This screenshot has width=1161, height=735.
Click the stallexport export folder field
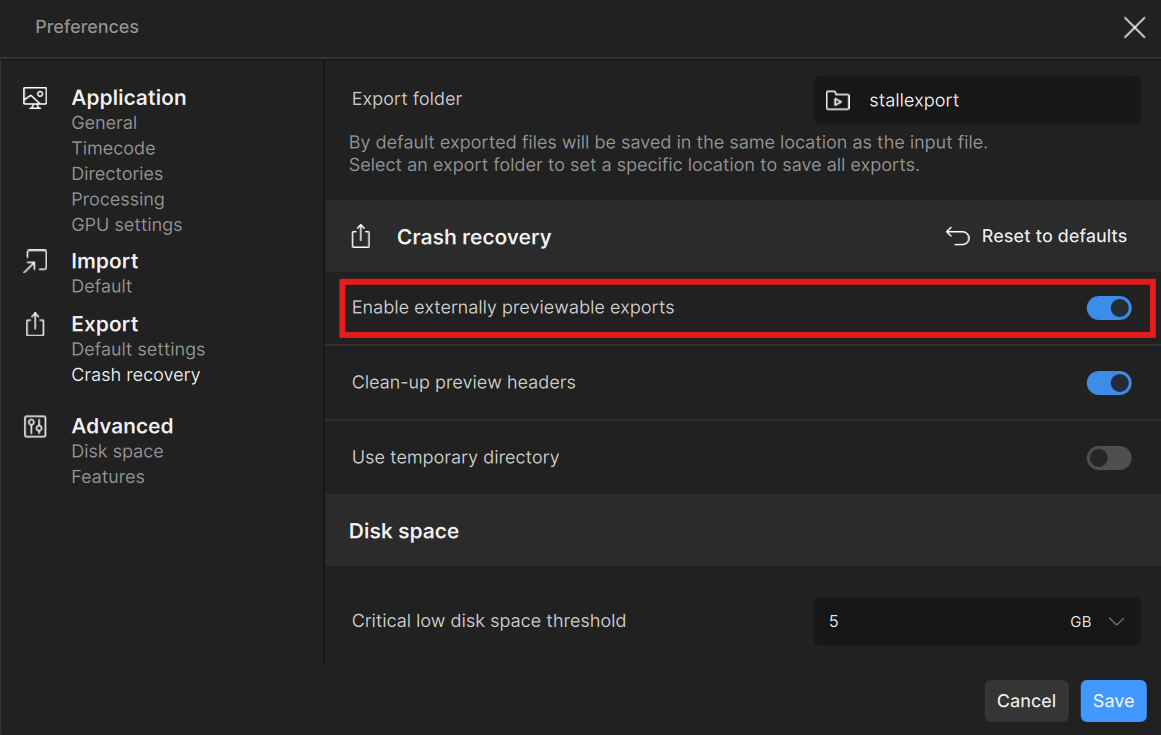[x=977, y=100]
